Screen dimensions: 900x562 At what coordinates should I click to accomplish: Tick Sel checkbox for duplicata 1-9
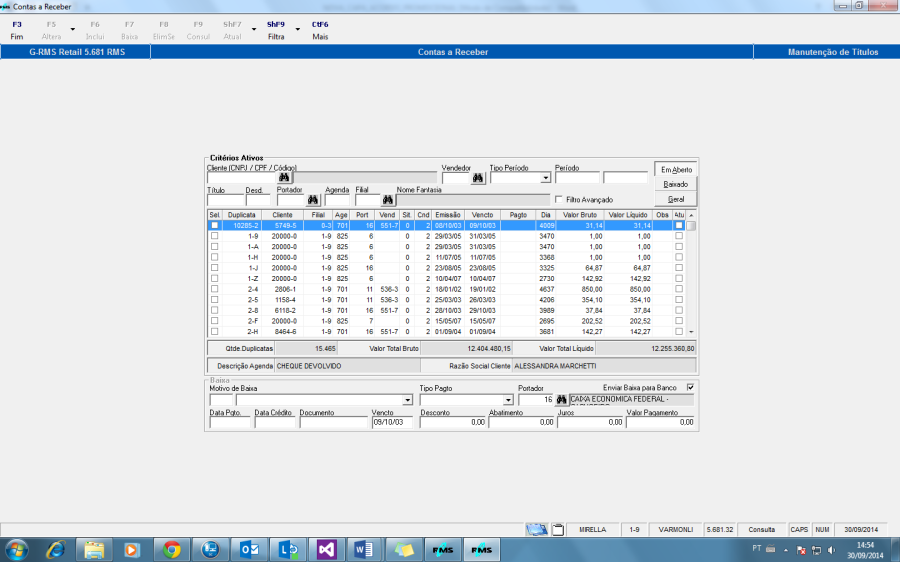(215, 236)
